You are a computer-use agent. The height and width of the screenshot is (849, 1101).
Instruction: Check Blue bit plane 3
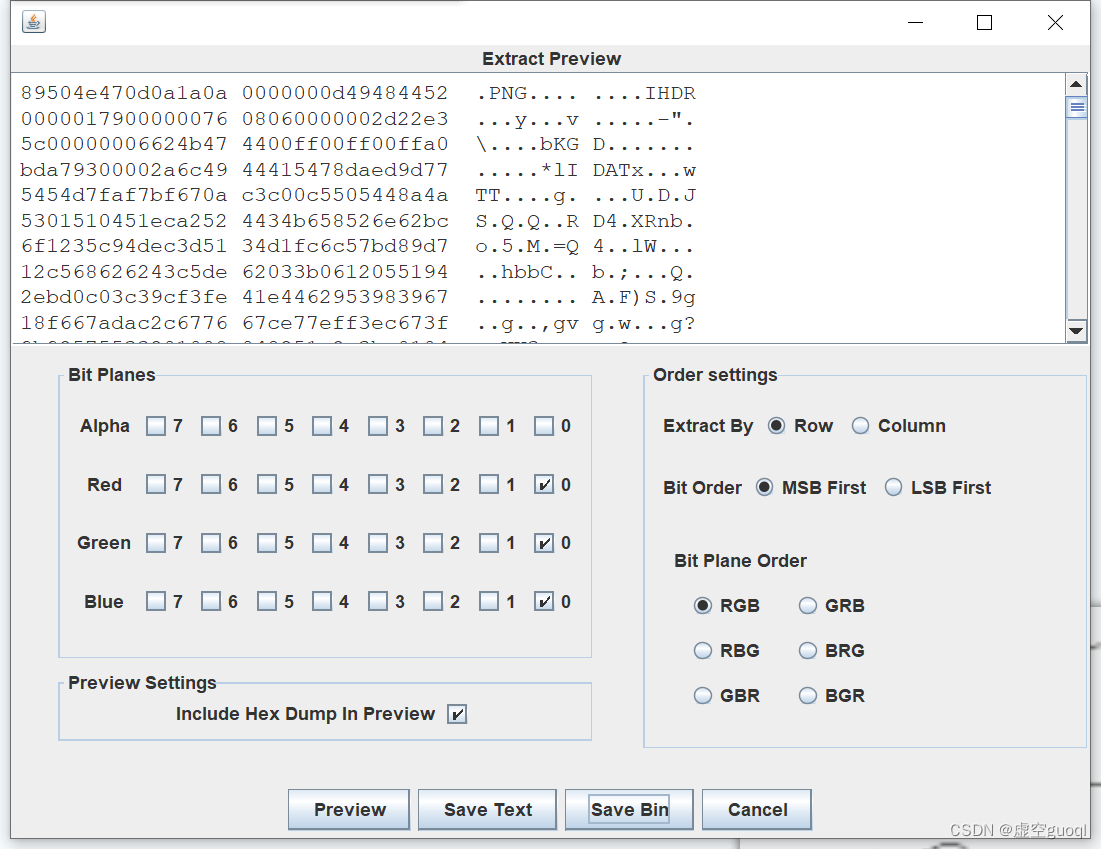(378, 601)
